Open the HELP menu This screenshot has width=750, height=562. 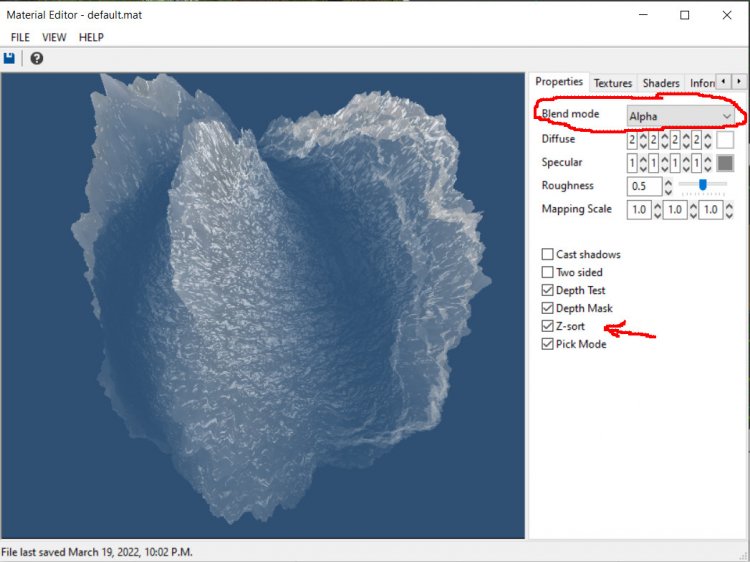[x=91, y=37]
